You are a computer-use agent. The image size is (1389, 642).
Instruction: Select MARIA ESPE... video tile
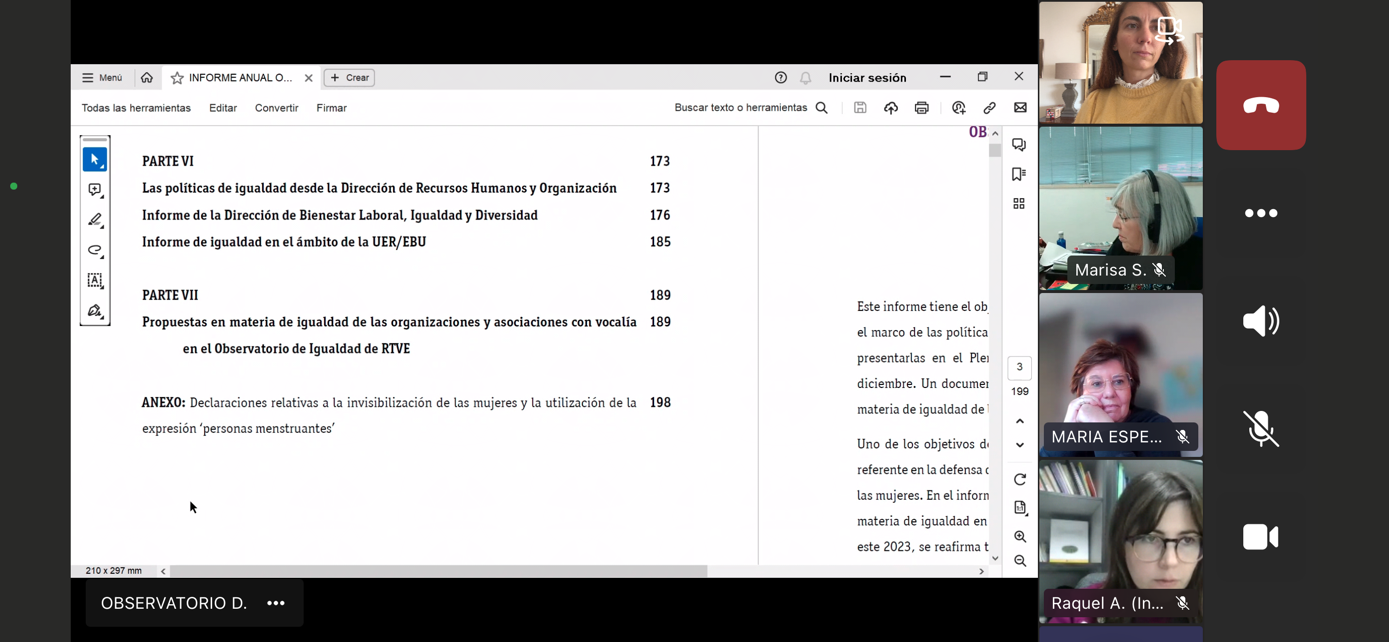1121,375
